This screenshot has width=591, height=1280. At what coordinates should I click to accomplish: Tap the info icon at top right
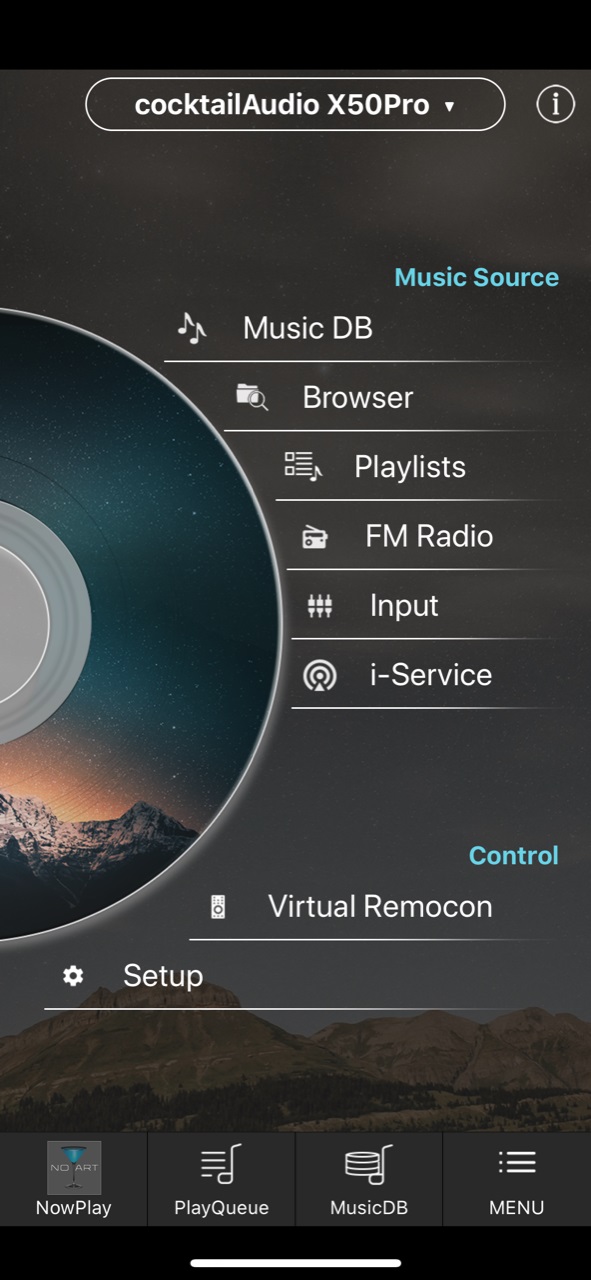click(x=555, y=104)
